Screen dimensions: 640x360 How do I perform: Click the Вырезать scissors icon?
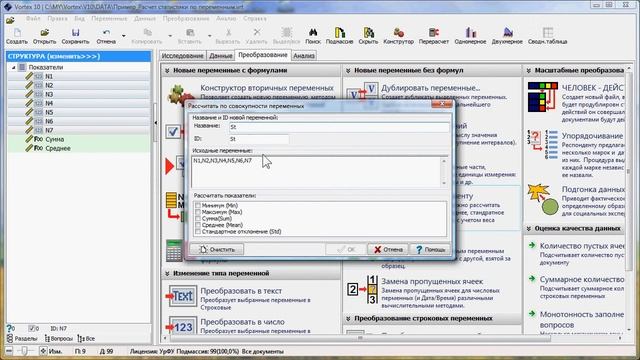pyautogui.click(x=228, y=33)
